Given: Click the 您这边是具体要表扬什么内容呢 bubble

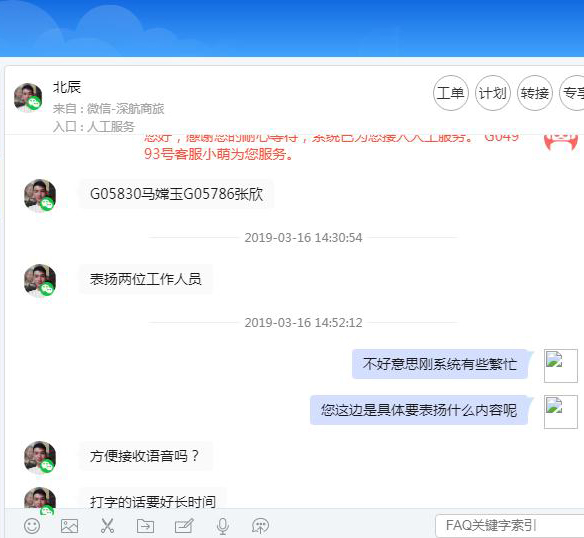Looking at the screenshot, I should 419,410.
